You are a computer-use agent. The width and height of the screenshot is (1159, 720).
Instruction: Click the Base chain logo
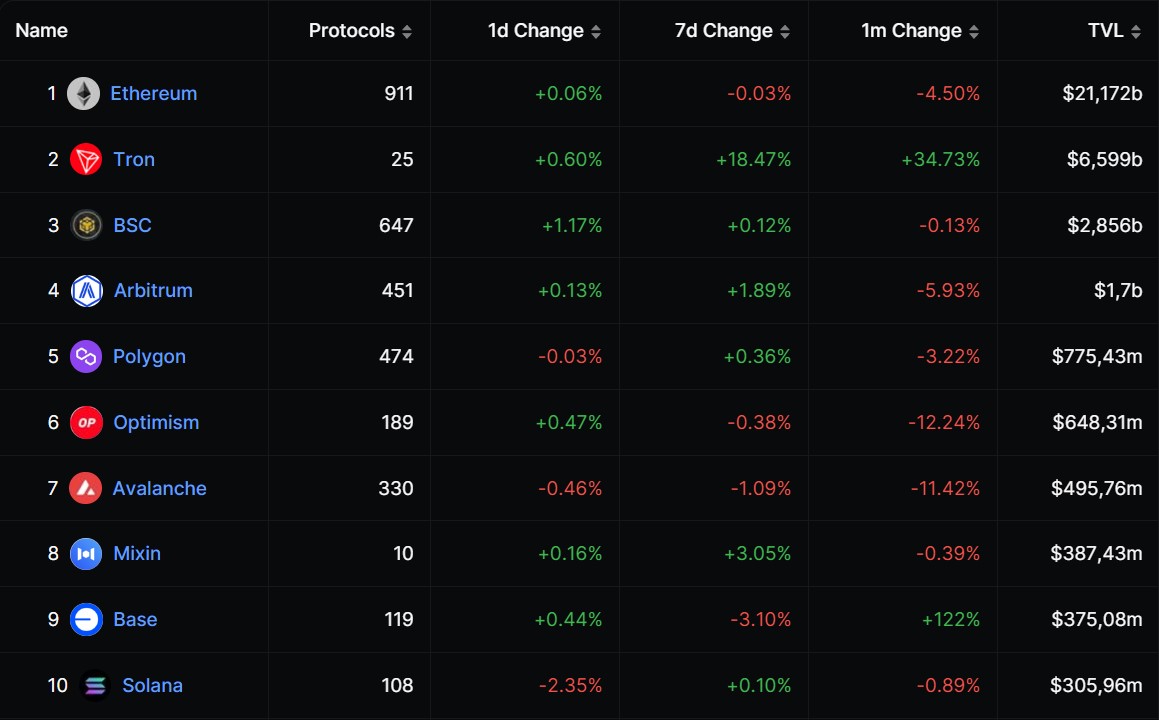86,619
